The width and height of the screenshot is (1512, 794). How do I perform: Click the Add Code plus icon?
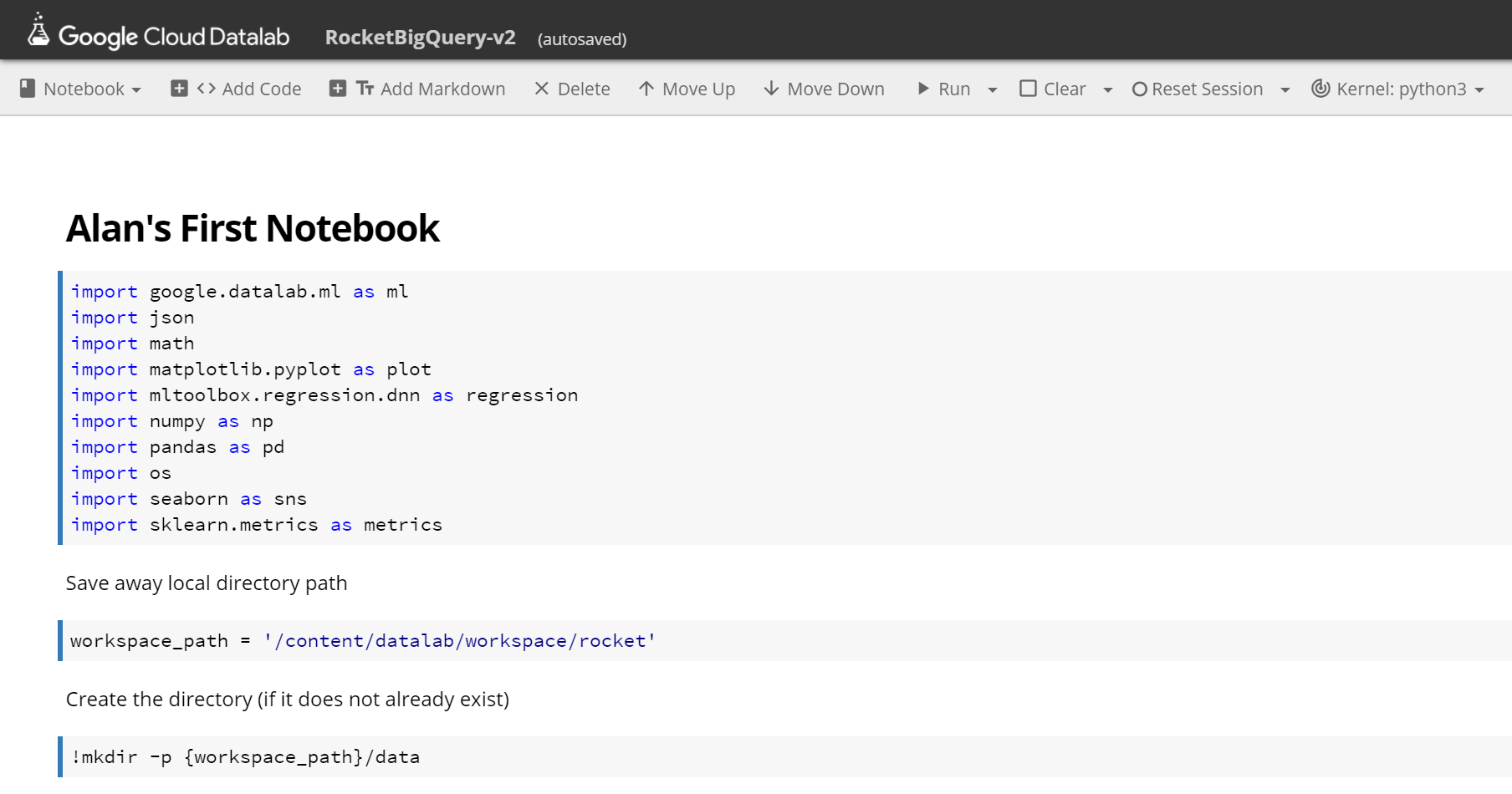coord(179,89)
